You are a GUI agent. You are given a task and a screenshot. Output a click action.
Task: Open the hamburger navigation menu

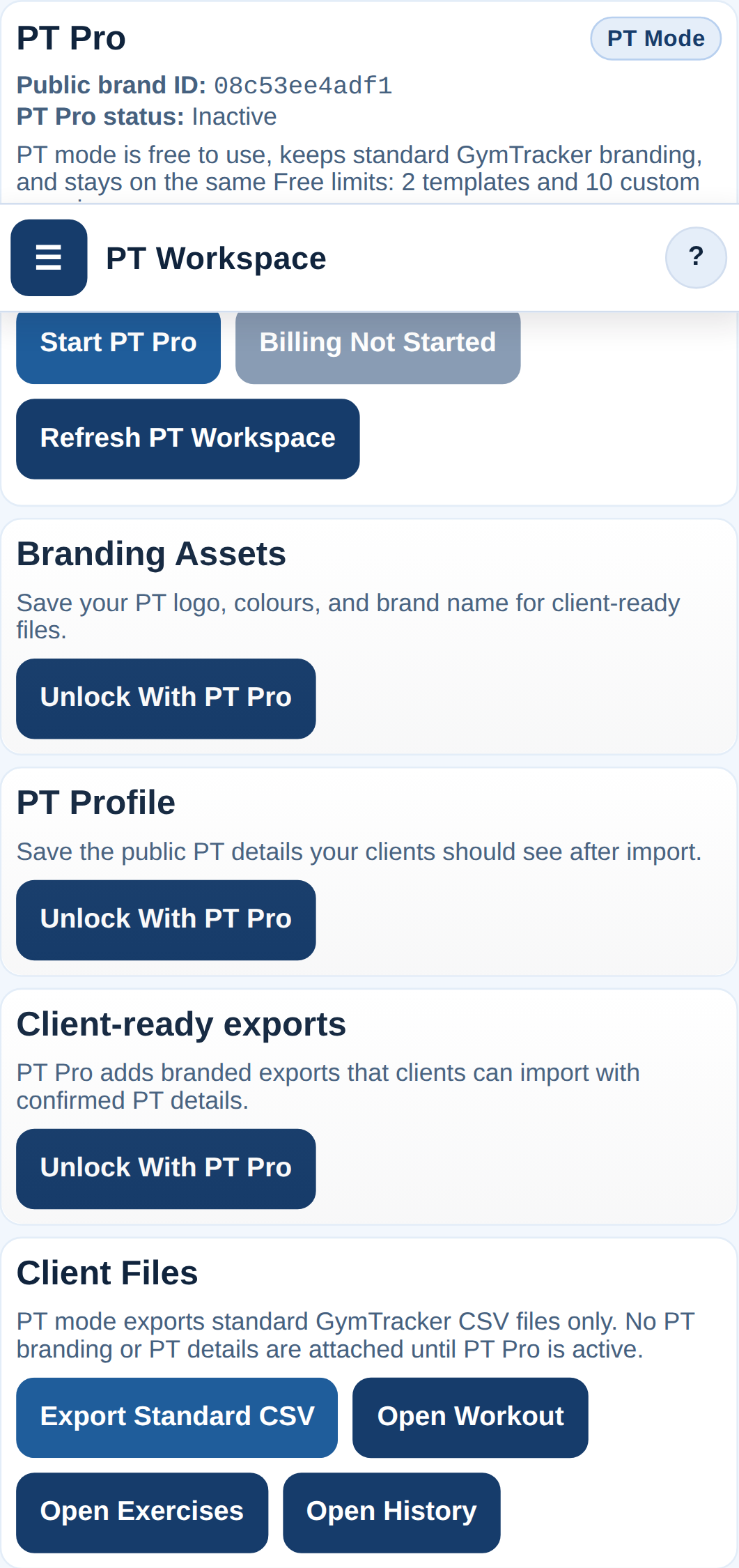[49, 256]
